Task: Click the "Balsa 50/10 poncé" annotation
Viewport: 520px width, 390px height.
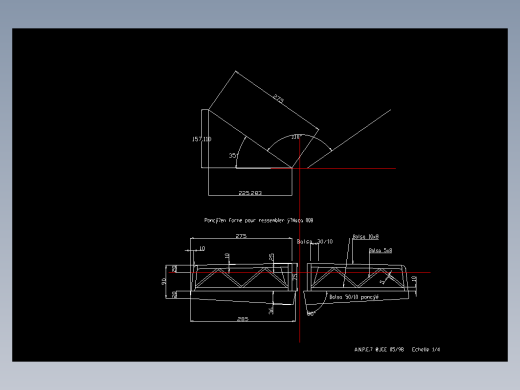Action: coord(354,297)
